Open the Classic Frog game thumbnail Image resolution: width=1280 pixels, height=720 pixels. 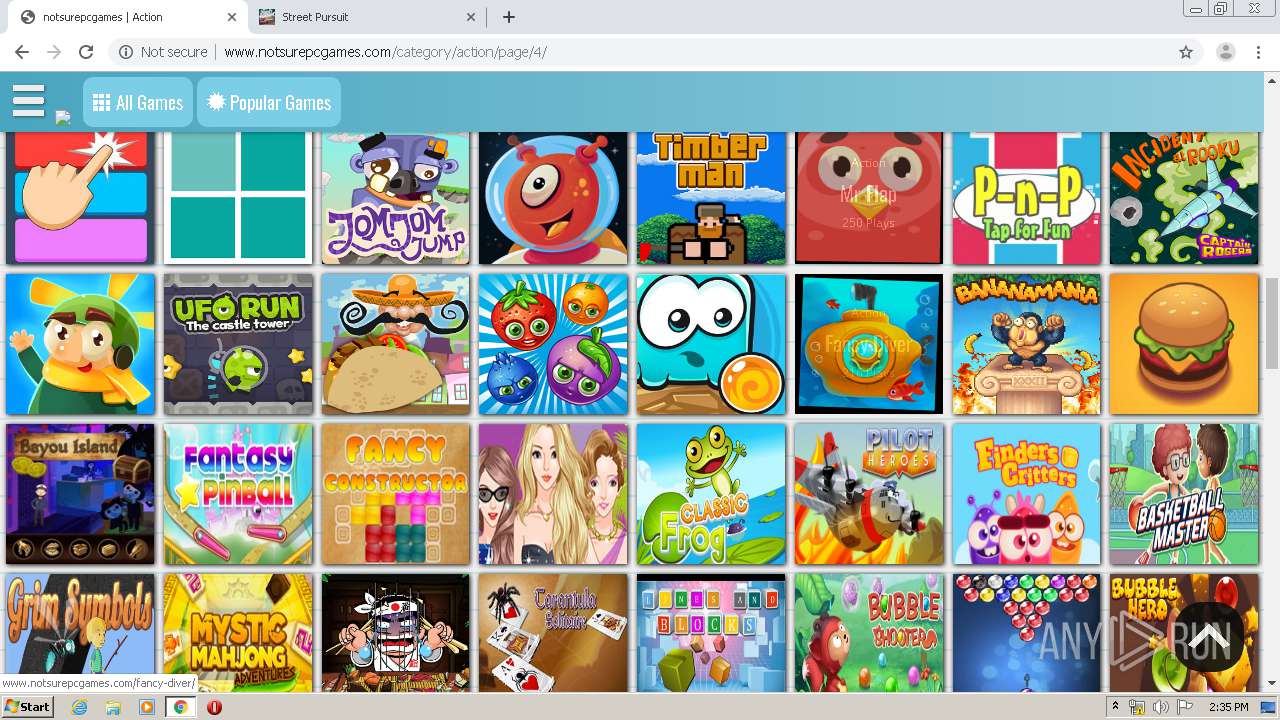711,494
